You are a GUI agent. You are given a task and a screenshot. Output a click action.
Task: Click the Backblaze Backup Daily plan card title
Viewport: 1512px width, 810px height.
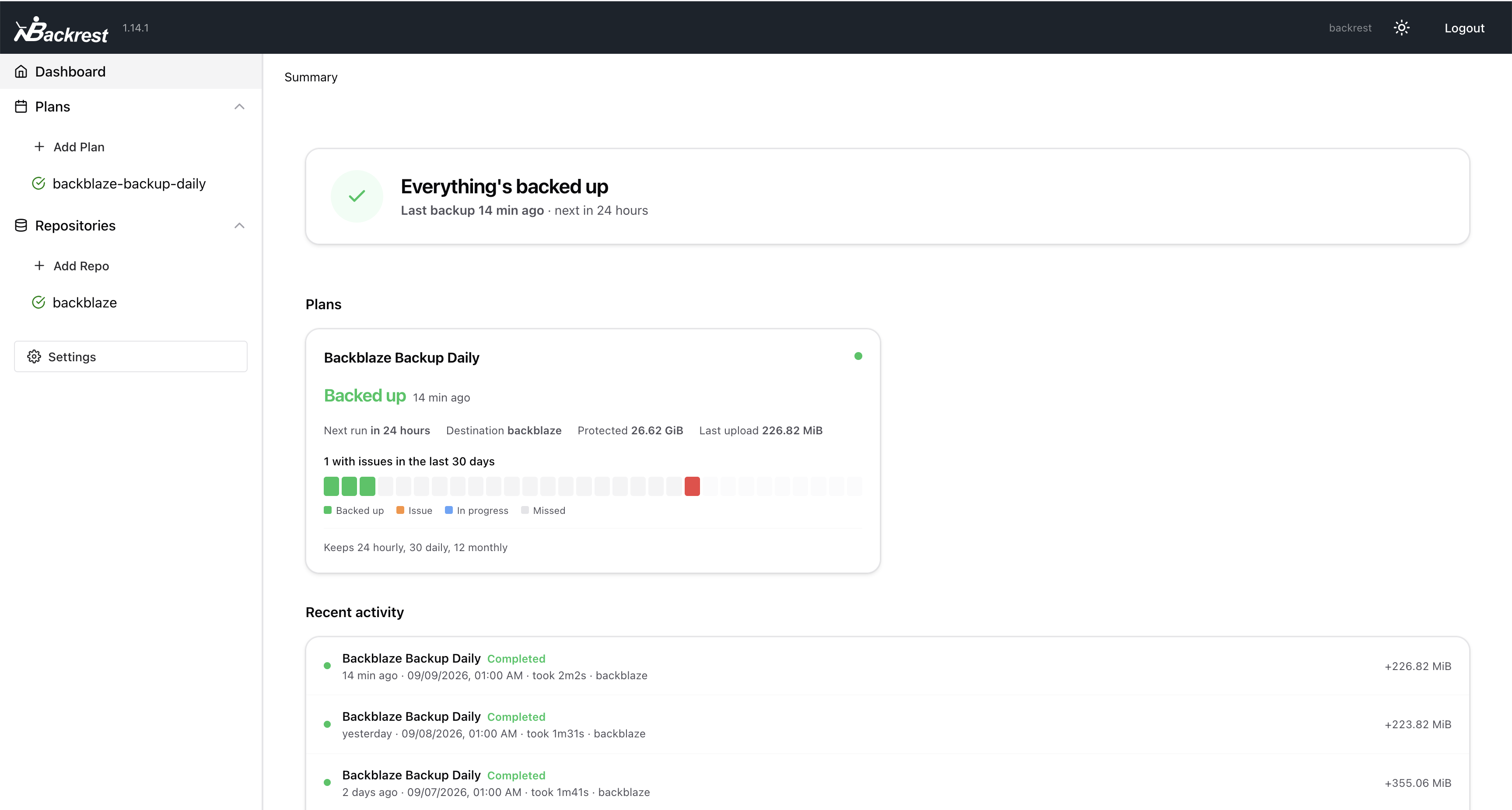[402, 357]
